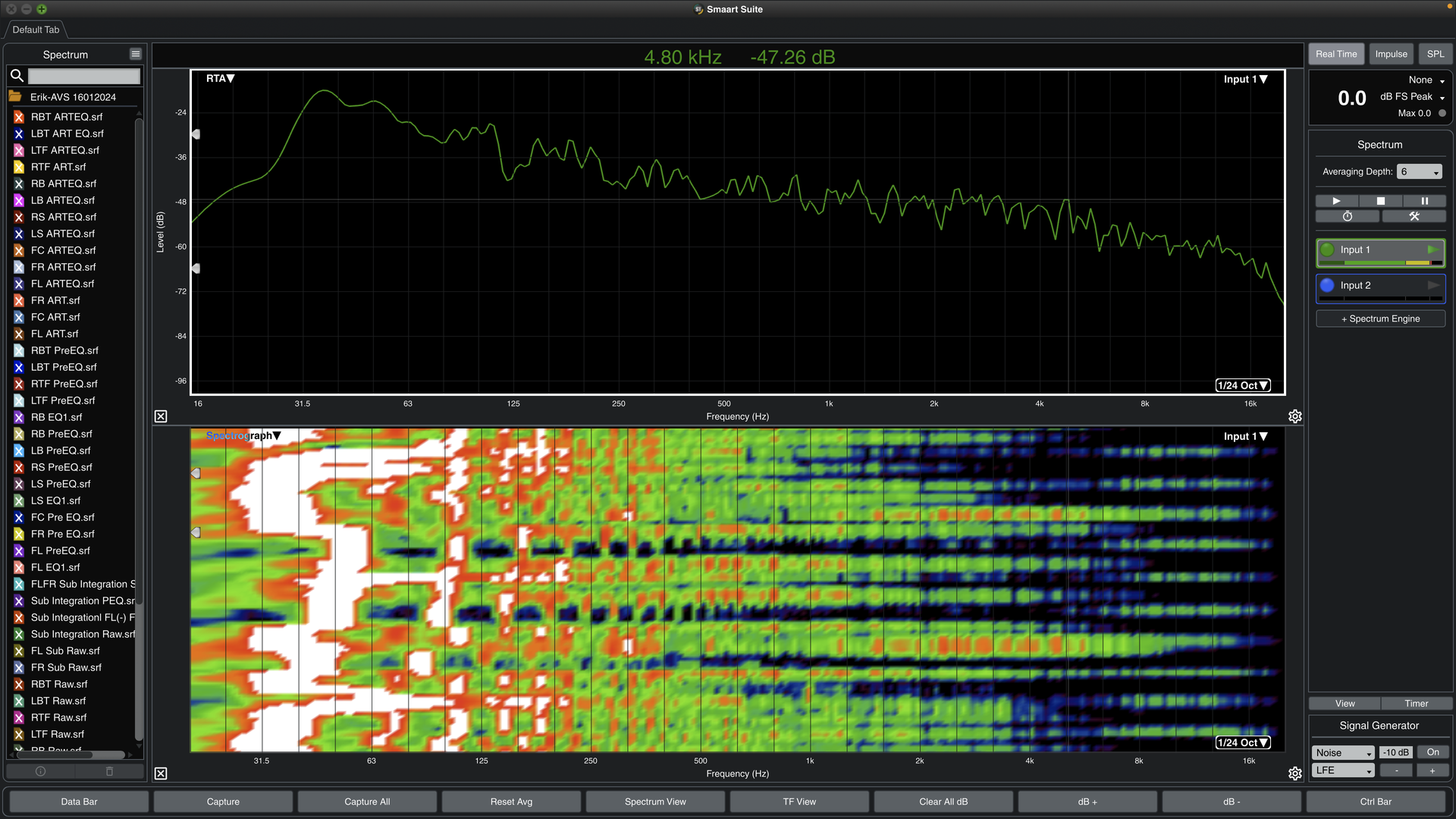The width and height of the screenshot is (1456, 819).
Task: Open RTA 1/24 Oct resolution dropdown
Action: click(x=1242, y=385)
